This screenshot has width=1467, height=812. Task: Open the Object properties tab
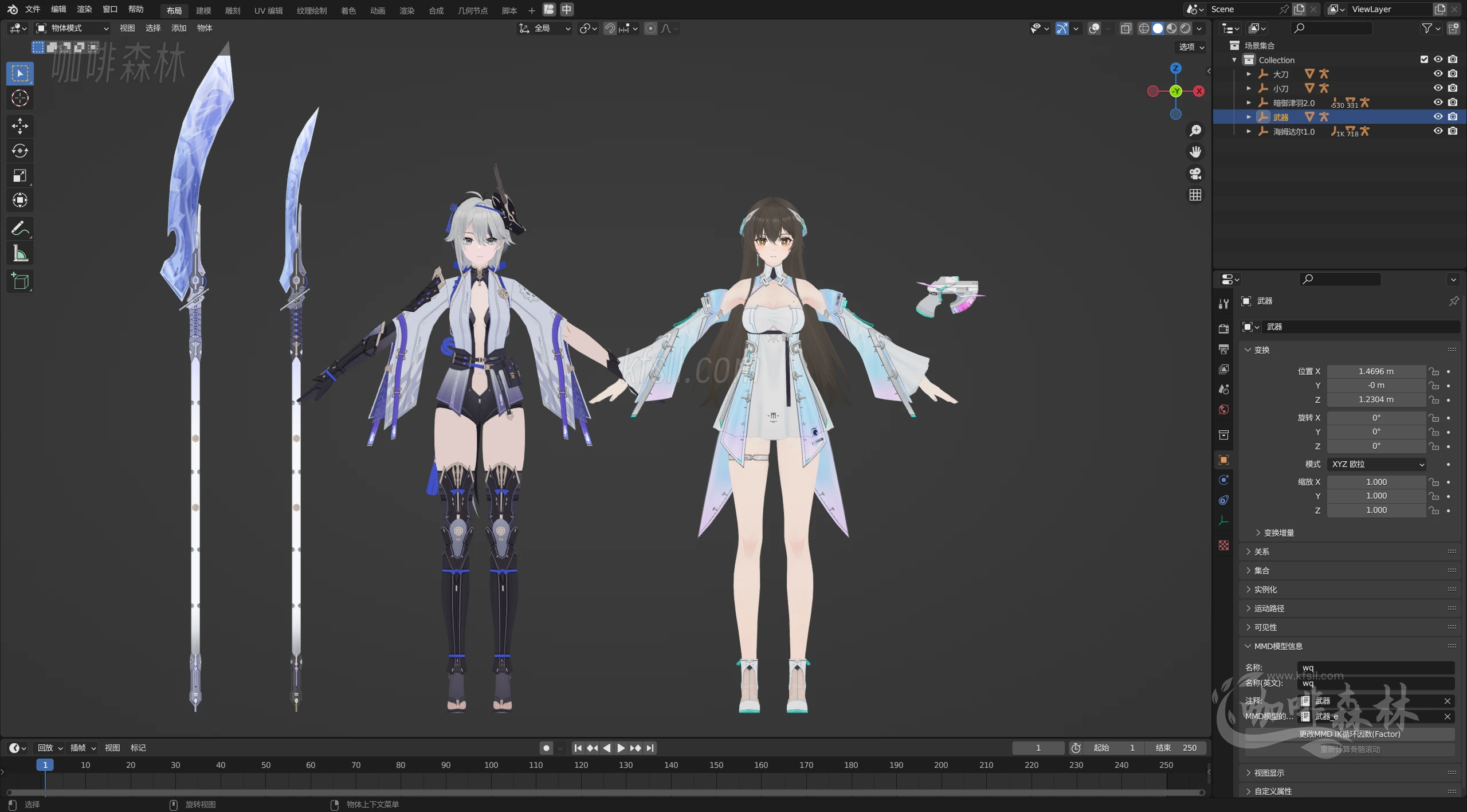click(1223, 460)
